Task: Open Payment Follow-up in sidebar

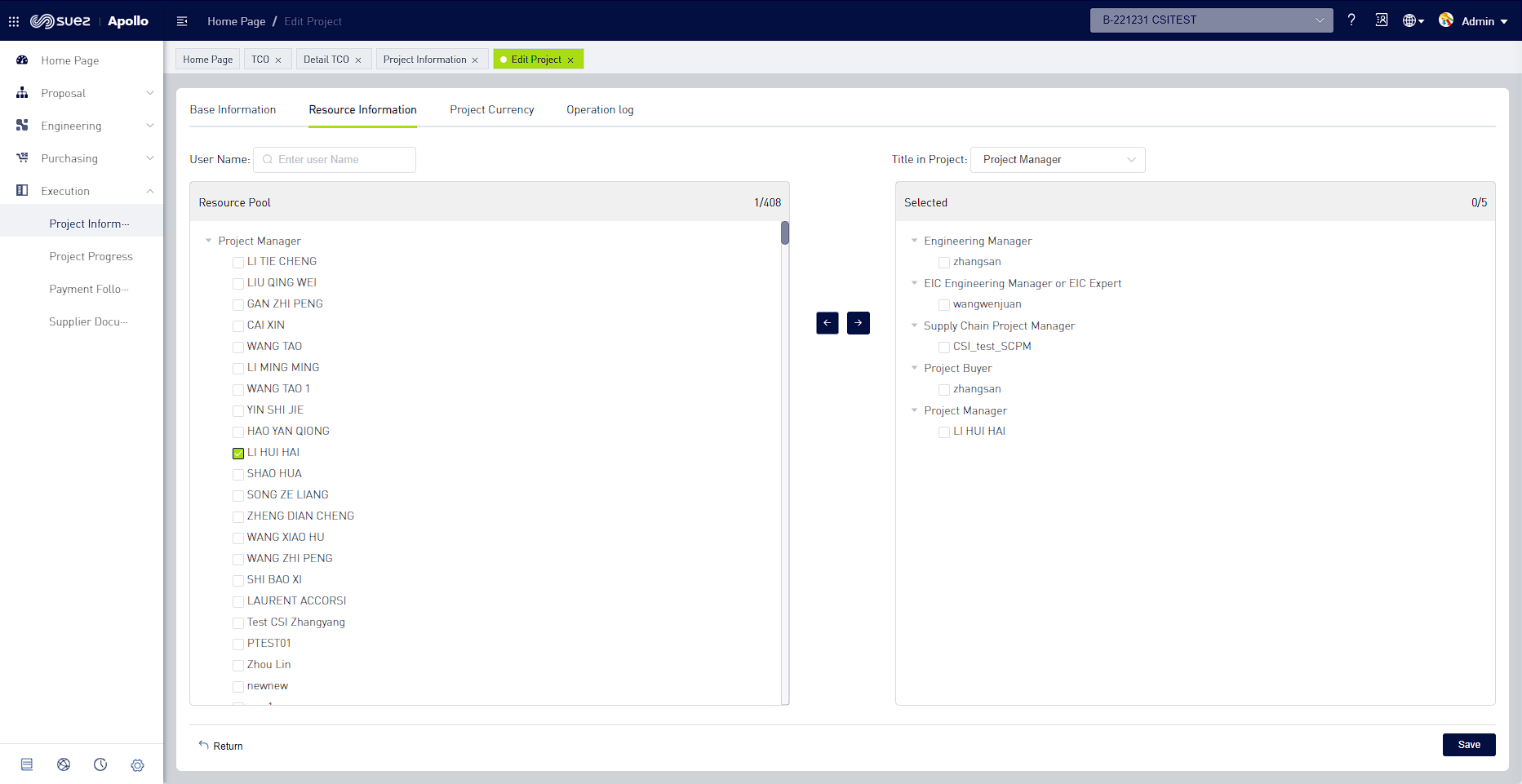Action: click(x=89, y=289)
